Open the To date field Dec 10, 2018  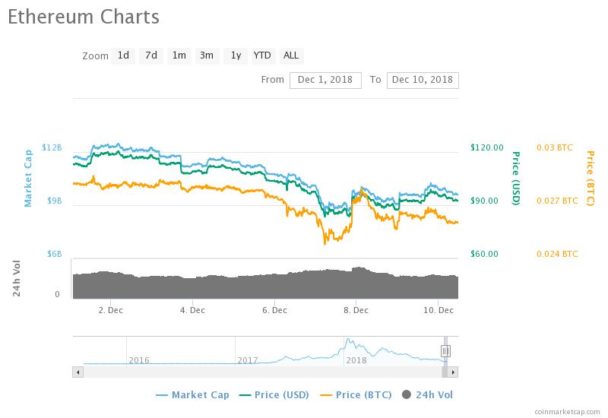click(x=423, y=80)
